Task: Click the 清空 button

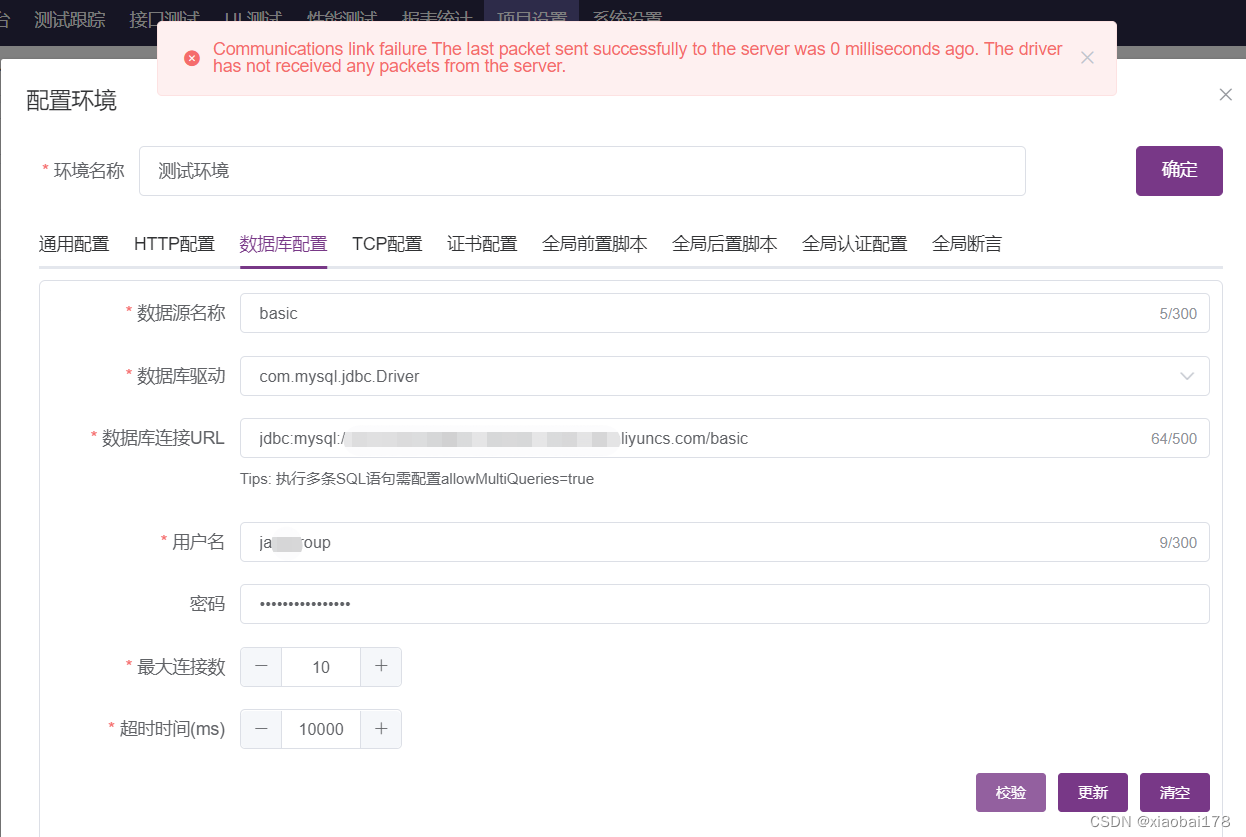Action: (x=1175, y=792)
